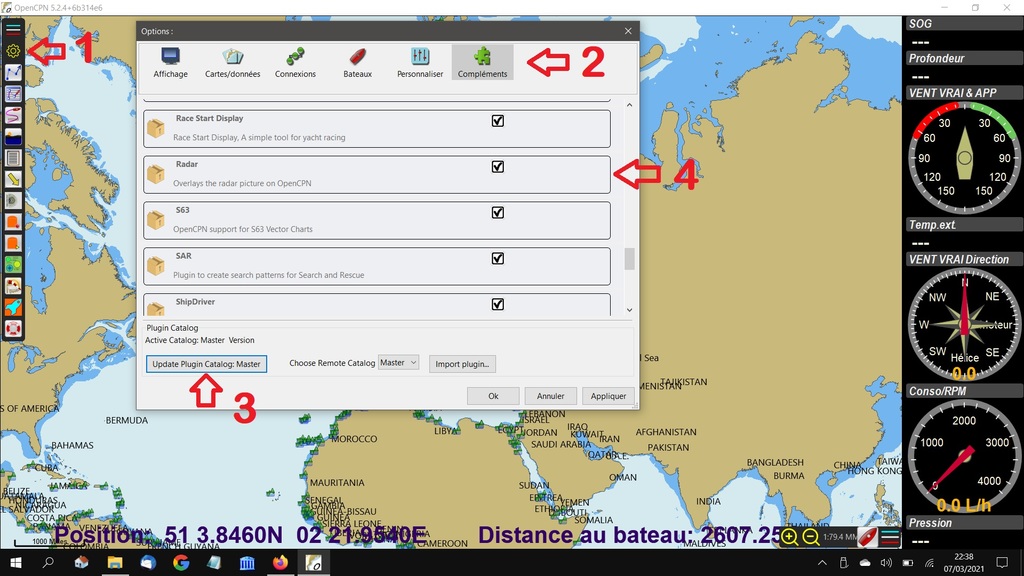Open Firefox from the Windows taskbar

pyautogui.click(x=280, y=562)
